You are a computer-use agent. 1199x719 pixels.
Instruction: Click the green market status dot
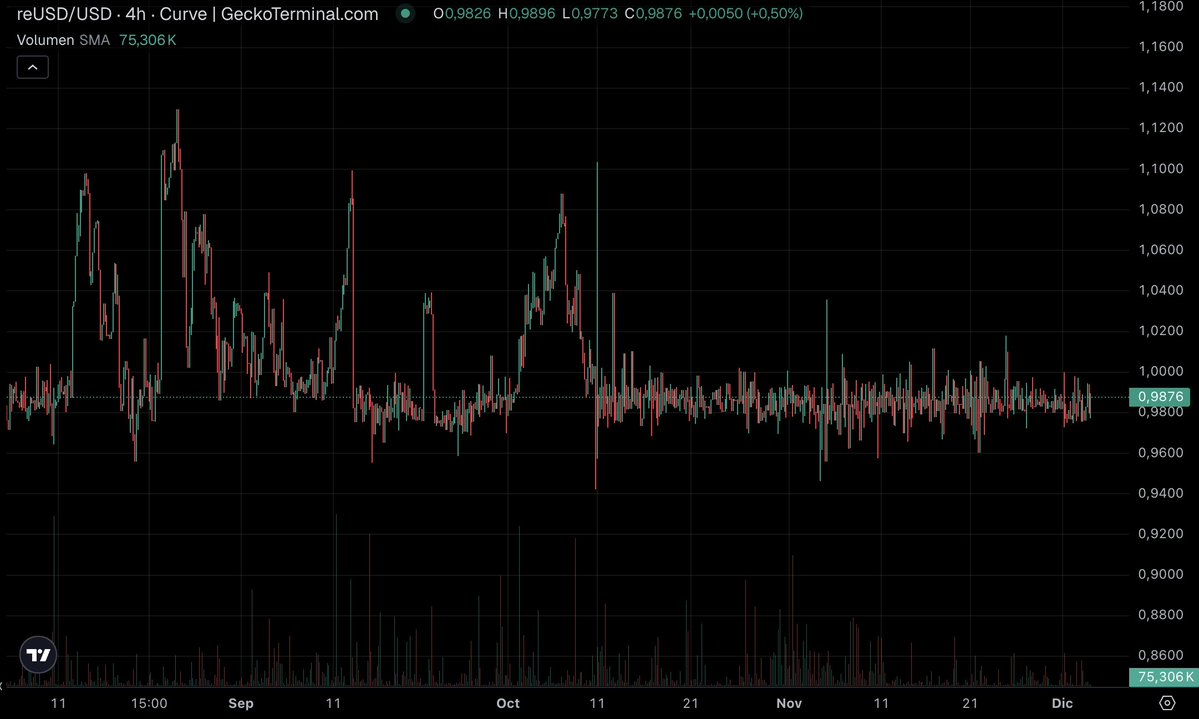click(x=405, y=13)
